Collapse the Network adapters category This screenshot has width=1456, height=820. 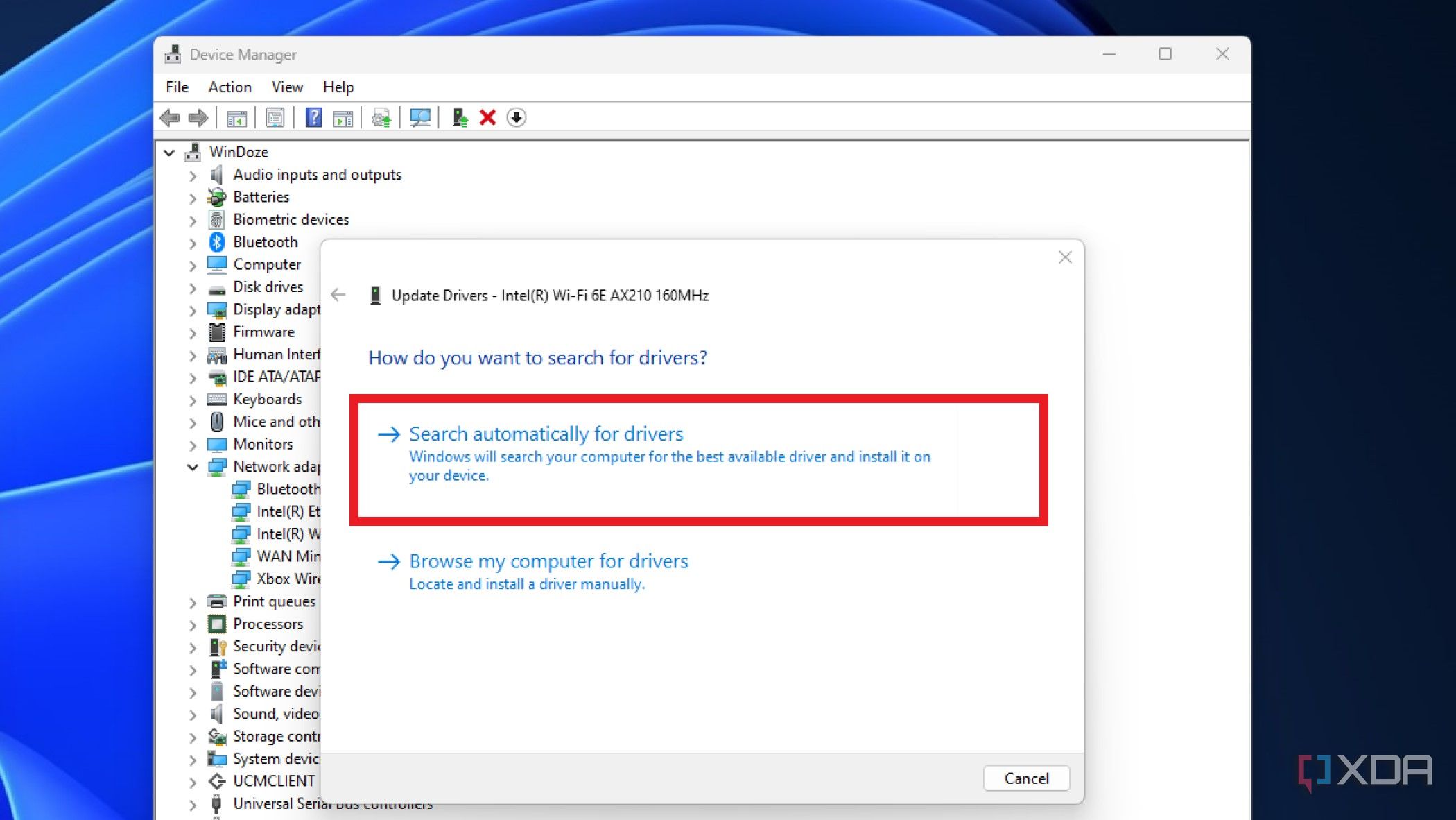[x=193, y=467]
